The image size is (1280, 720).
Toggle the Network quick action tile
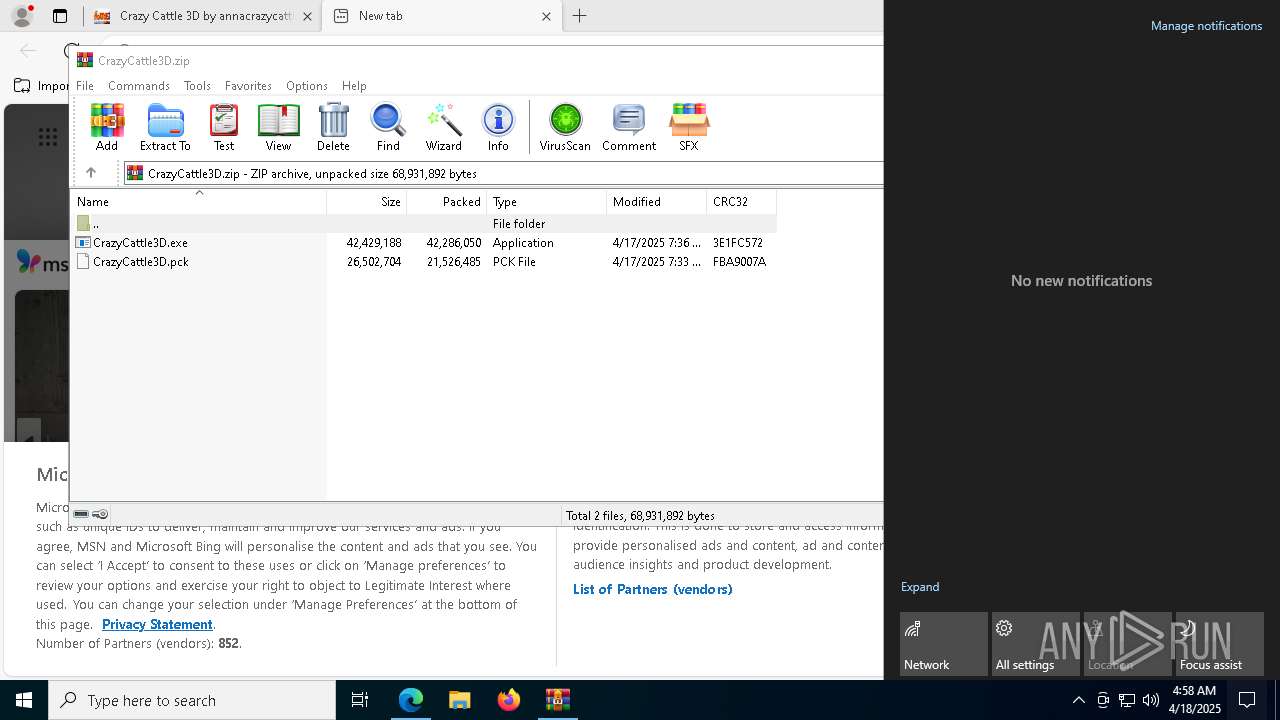[x=944, y=644]
